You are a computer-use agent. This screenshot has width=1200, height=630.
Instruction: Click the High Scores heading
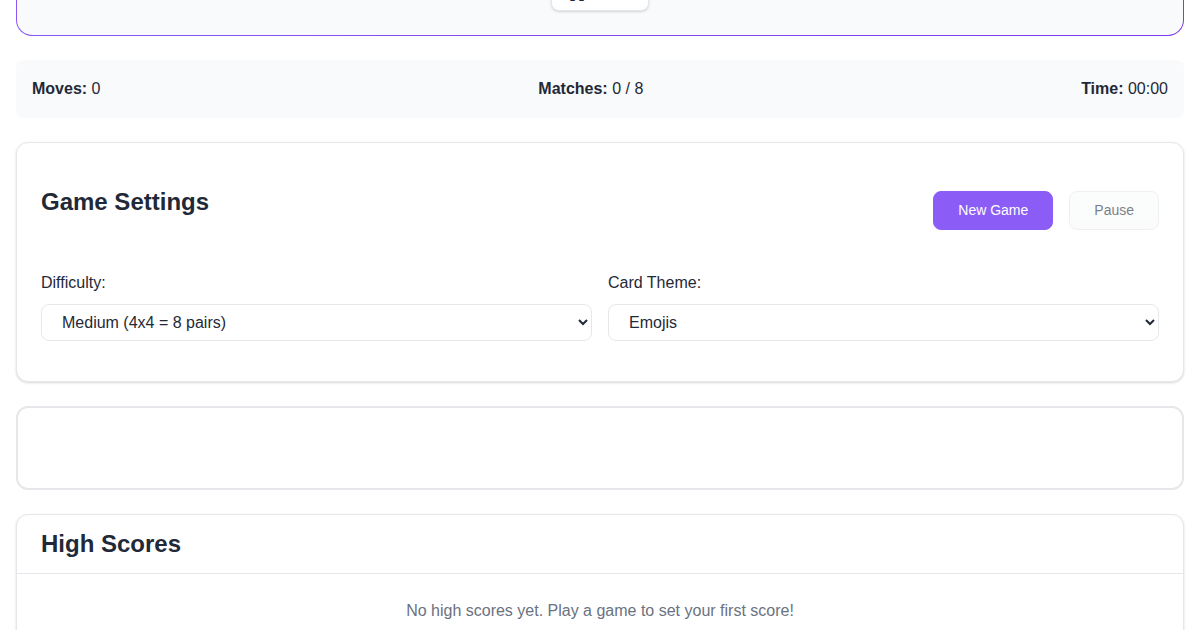pos(111,544)
